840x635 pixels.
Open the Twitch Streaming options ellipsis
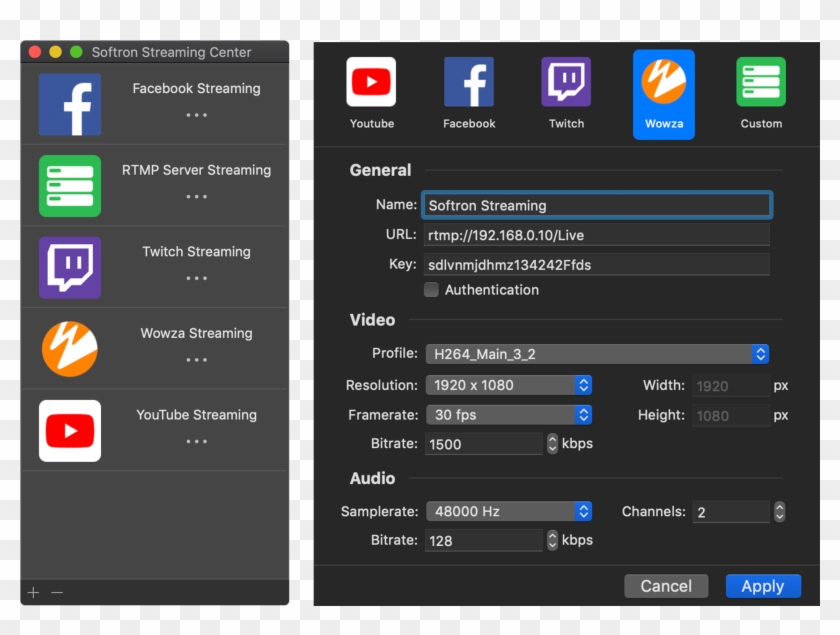pos(196,278)
